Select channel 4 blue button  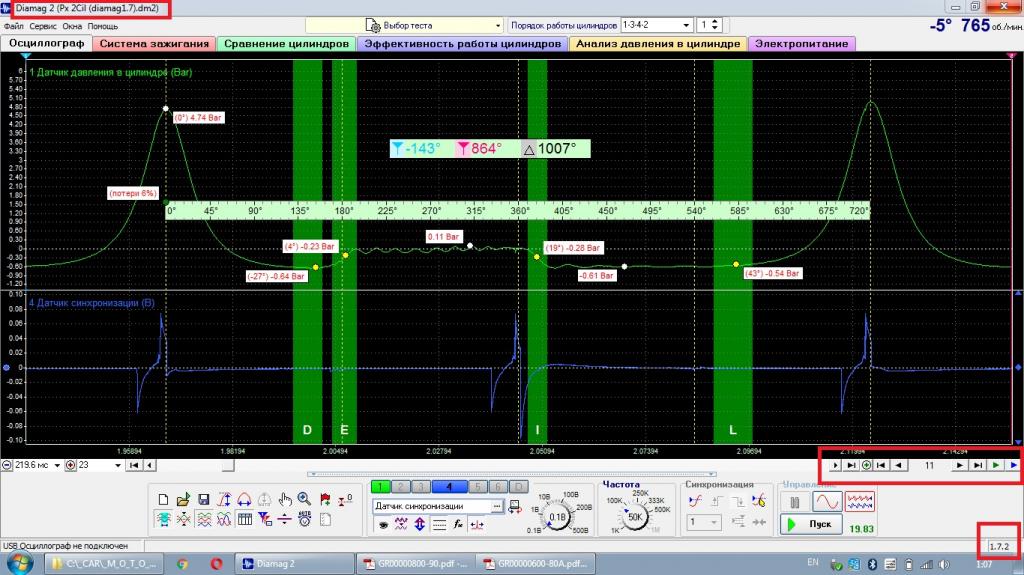click(x=449, y=487)
